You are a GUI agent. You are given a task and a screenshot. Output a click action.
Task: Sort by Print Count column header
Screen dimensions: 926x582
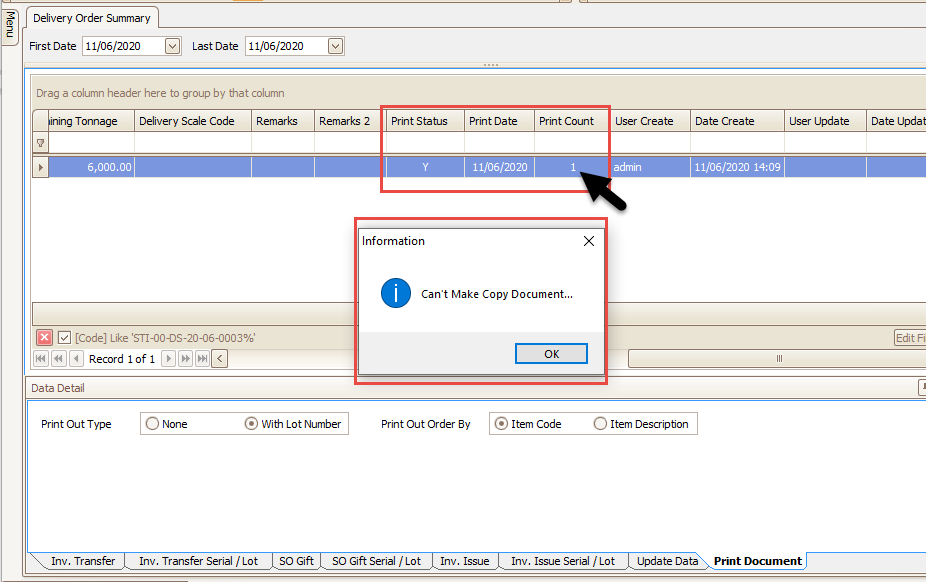click(571, 121)
